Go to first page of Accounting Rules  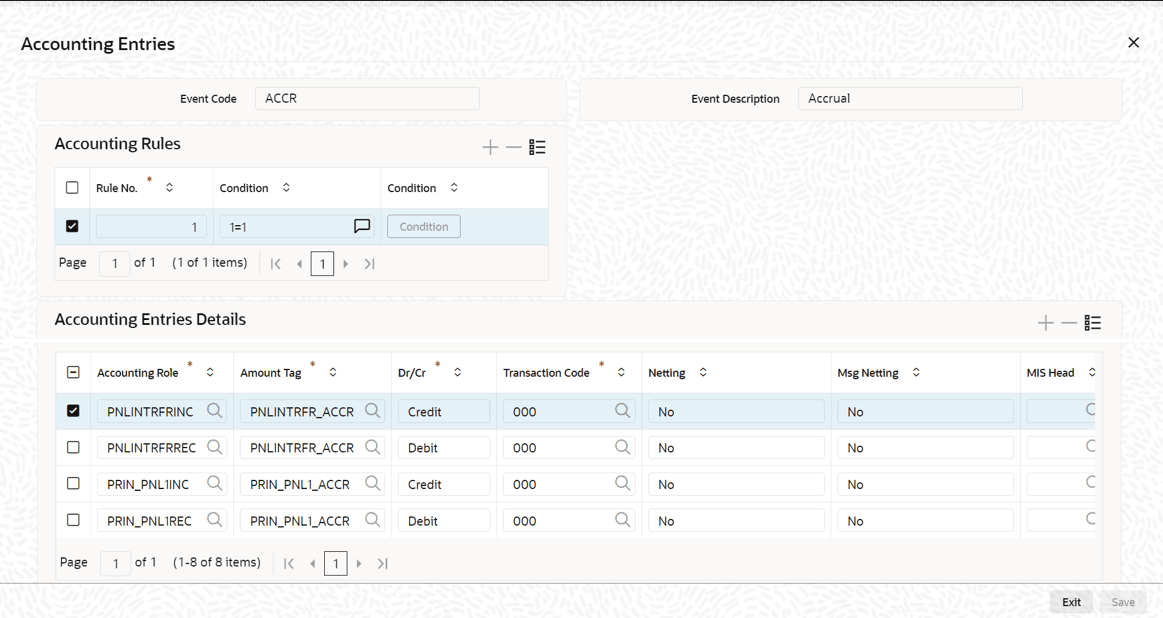coord(276,263)
